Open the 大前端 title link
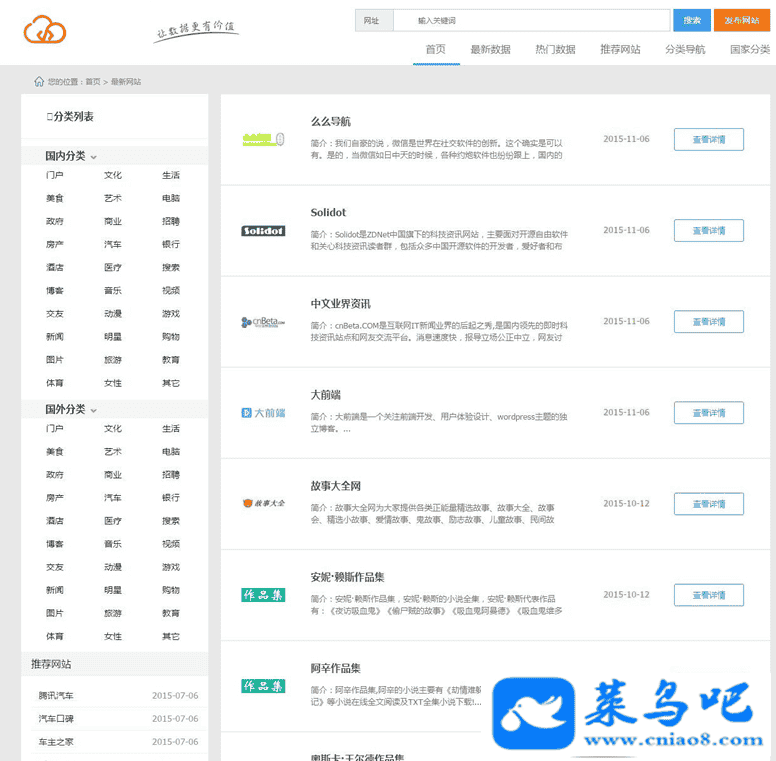Image resolution: width=776 pixels, height=761 pixels. [326, 395]
